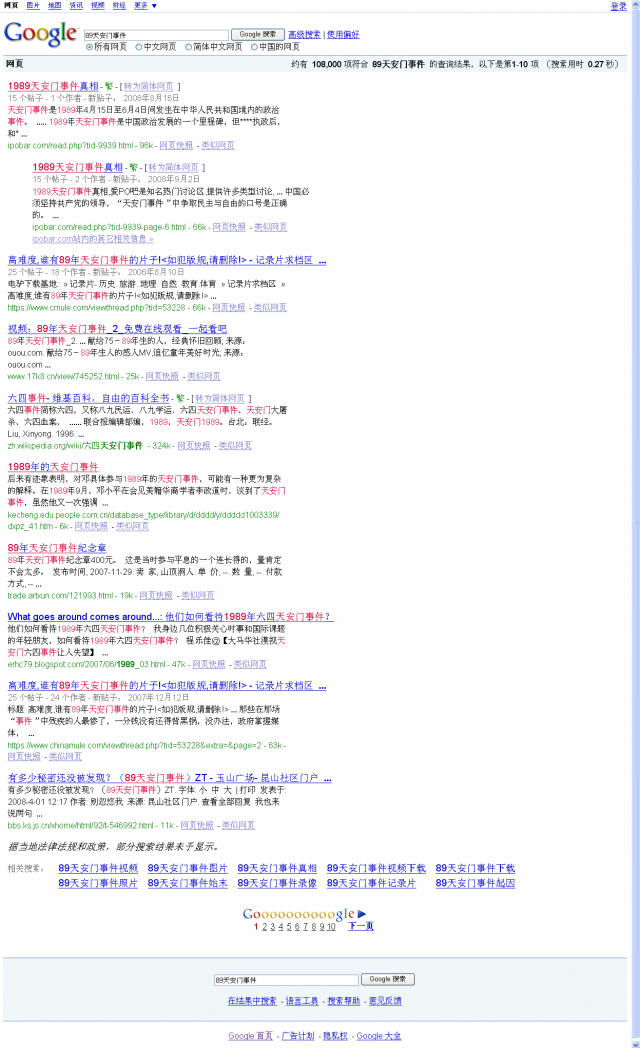This screenshot has height=1049, width=640.
Task: Click the blue next-page arrow icon
Action: [x=362, y=914]
